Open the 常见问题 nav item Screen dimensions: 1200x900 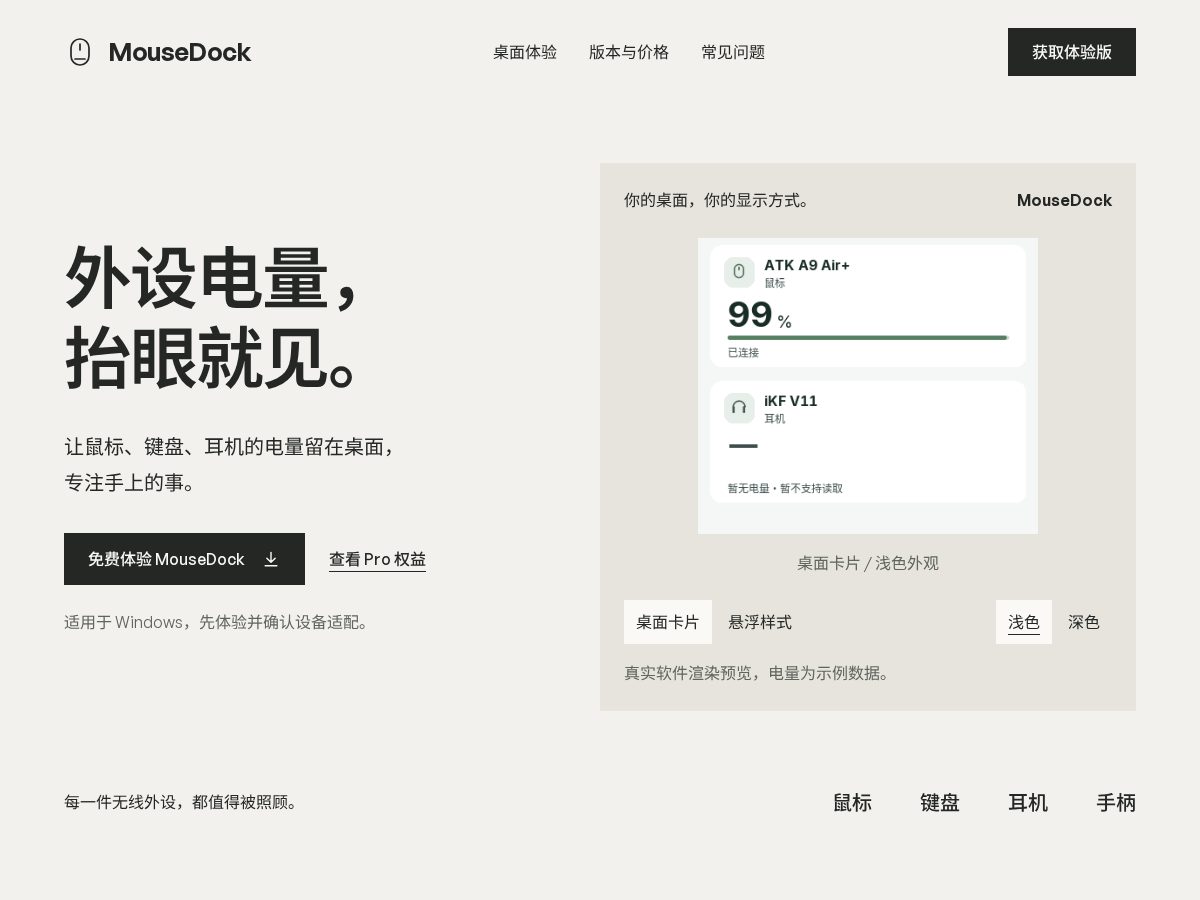pyautogui.click(x=733, y=52)
